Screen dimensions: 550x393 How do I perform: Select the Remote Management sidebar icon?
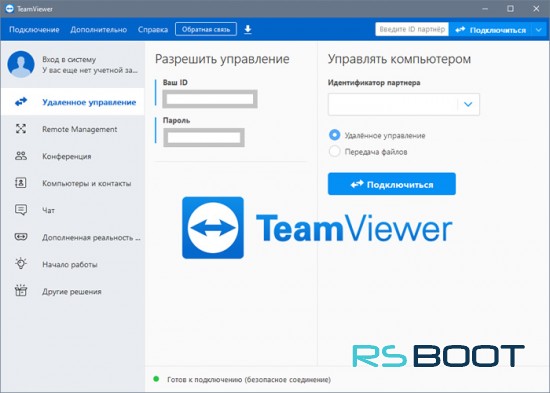[21, 129]
